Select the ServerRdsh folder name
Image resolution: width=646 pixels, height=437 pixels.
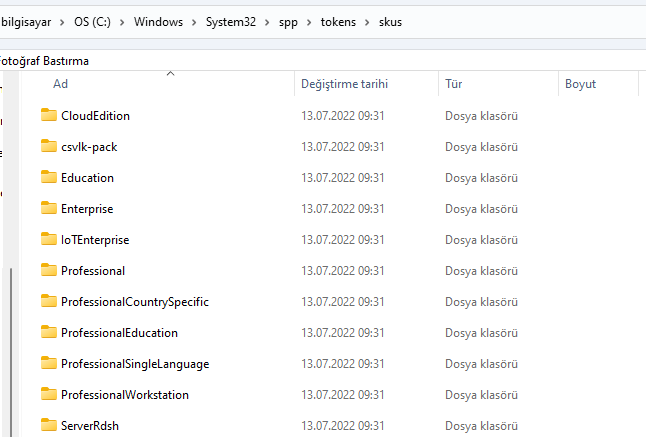click(x=89, y=426)
